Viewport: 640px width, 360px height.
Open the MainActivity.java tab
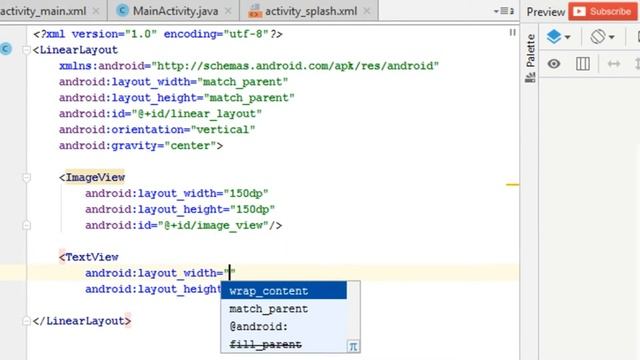[x=176, y=11]
